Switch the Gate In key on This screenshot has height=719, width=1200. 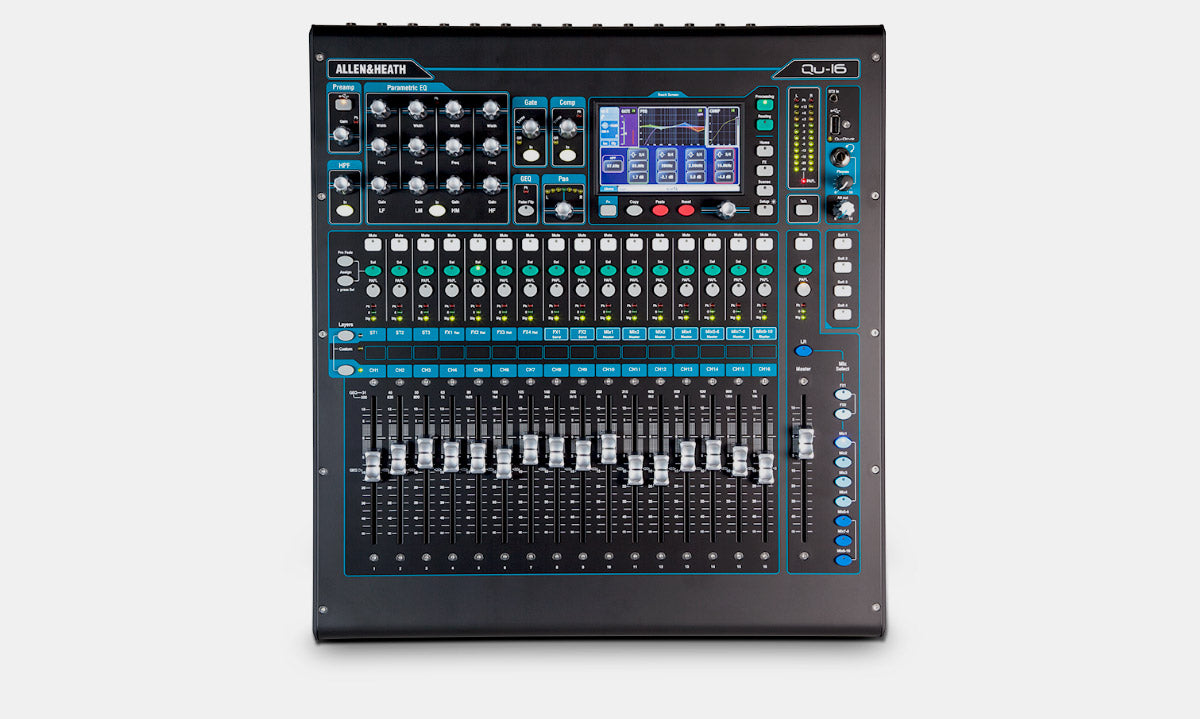(x=529, y=155)
